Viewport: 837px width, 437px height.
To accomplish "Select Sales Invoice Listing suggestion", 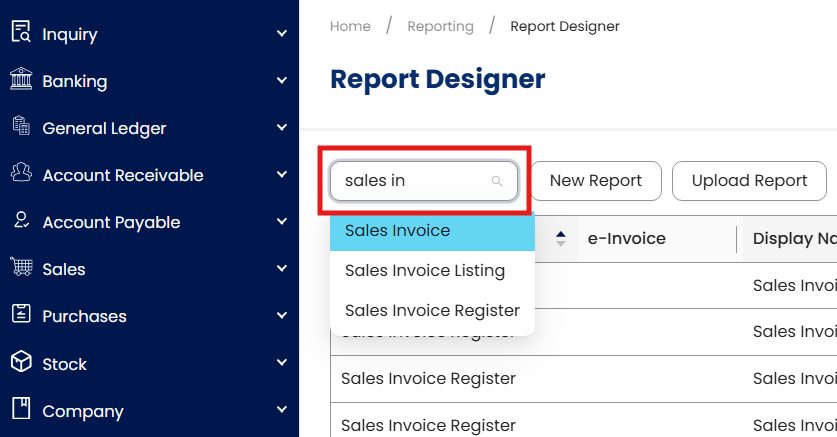I will pos(425,271).
